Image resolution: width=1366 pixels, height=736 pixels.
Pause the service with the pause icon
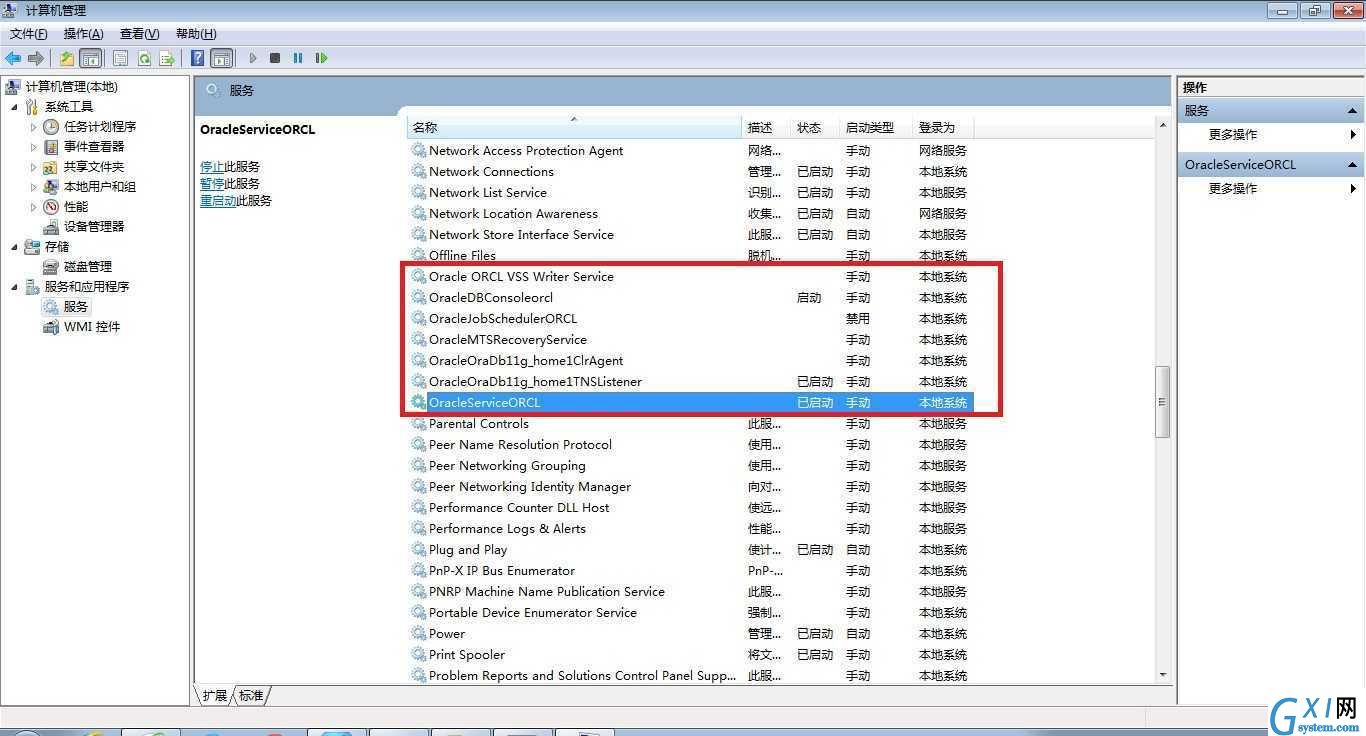[298, 58]
